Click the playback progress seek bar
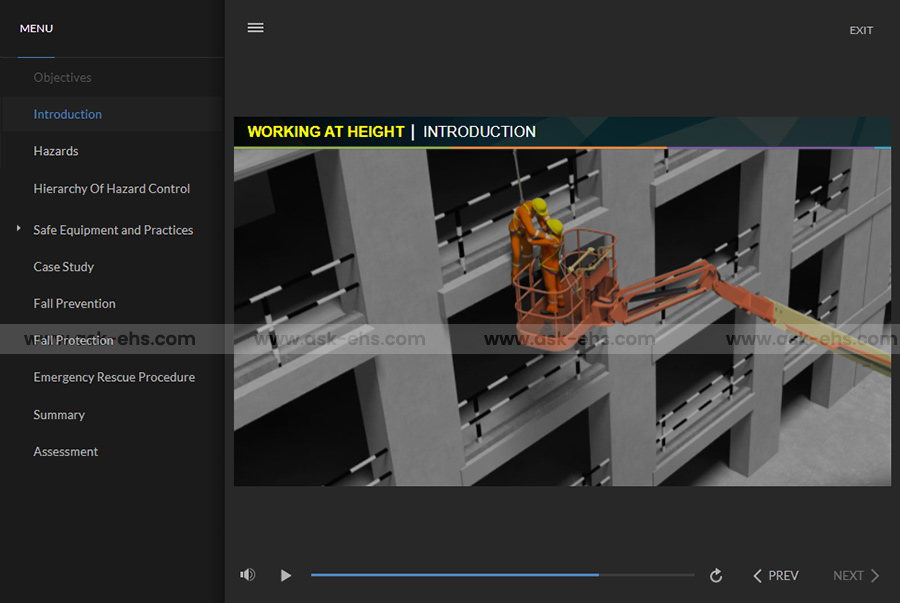The width and height of the screenshot is (900, 603). pyautogui.click(x=502, y=575)
